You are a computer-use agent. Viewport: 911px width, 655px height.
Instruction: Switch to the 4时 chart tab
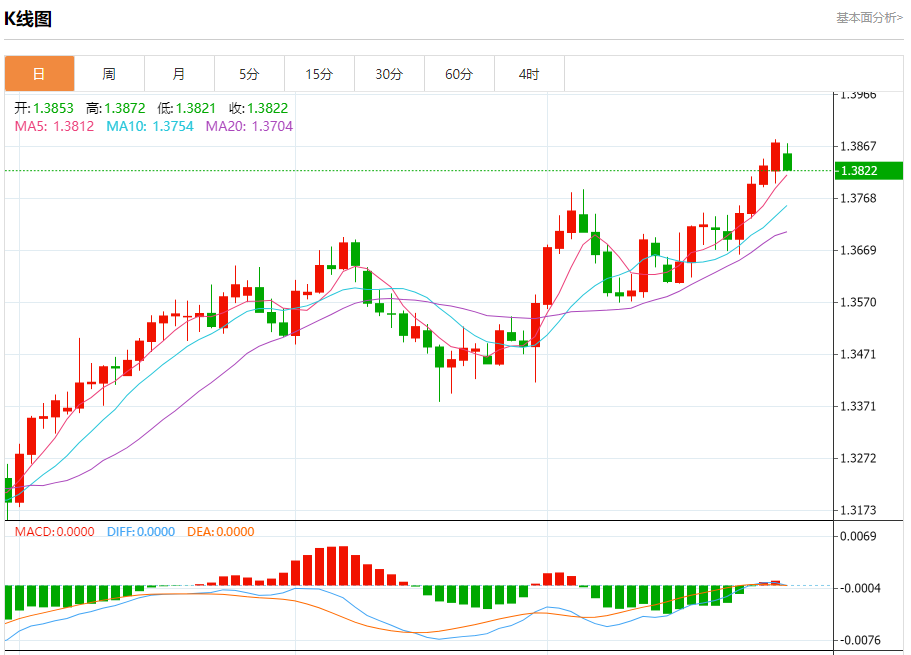pos(529,74)
